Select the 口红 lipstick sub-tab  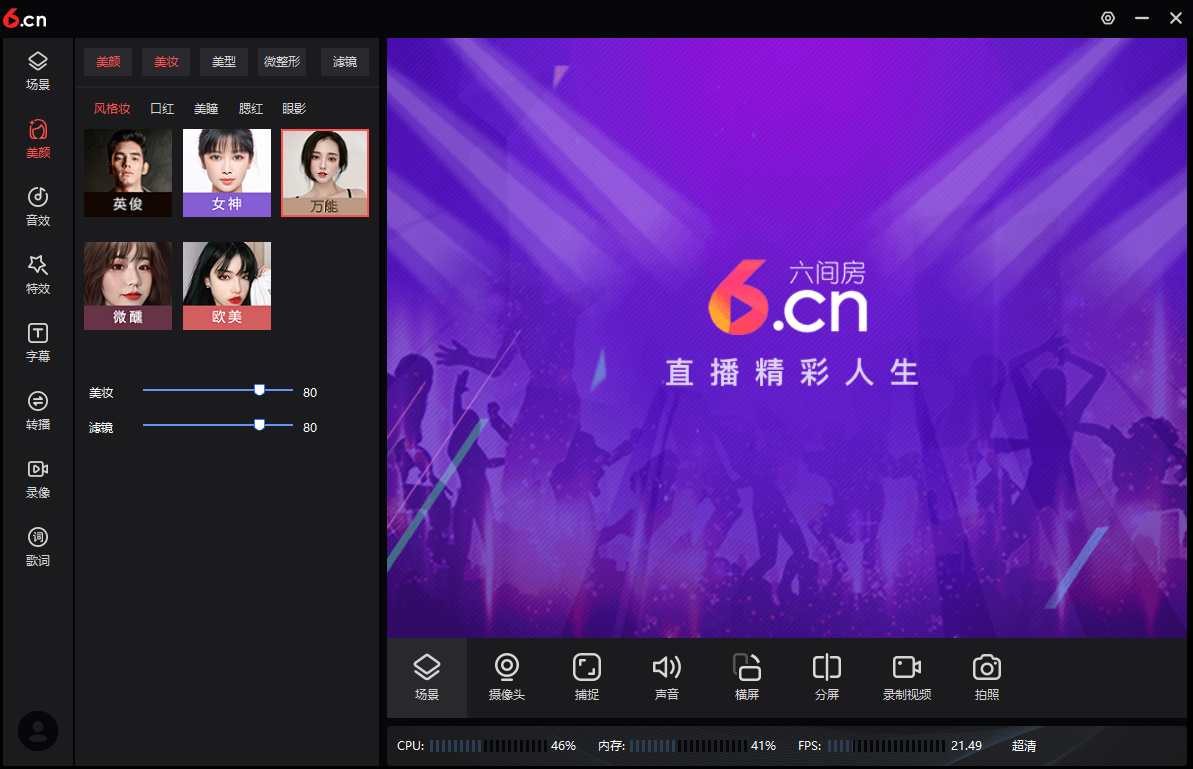click(162, 109)
